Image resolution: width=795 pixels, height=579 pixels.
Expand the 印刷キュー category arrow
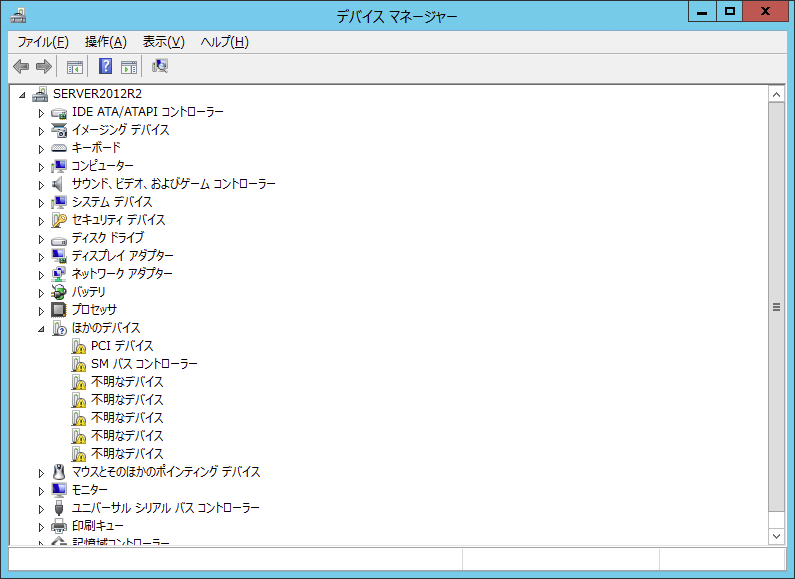pyautogui.click(x=42, y=527)
